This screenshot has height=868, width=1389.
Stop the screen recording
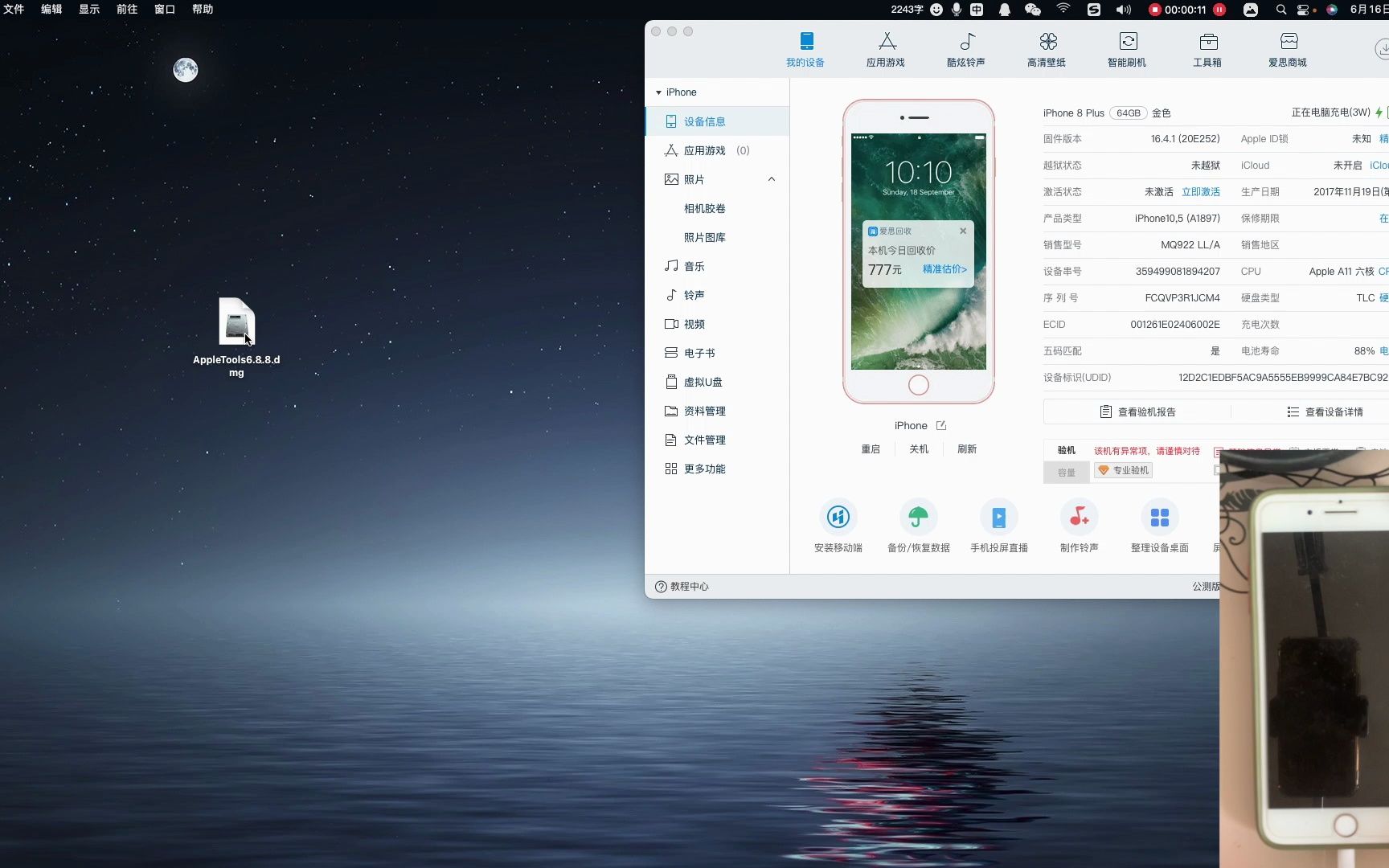click(x=1155, y=10)
